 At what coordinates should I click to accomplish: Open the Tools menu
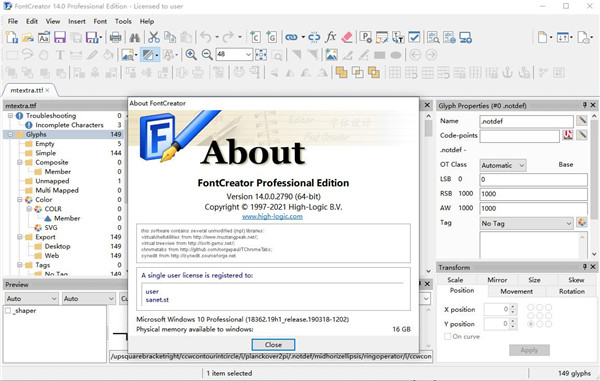pyautogui.click(x=123, y=21)
